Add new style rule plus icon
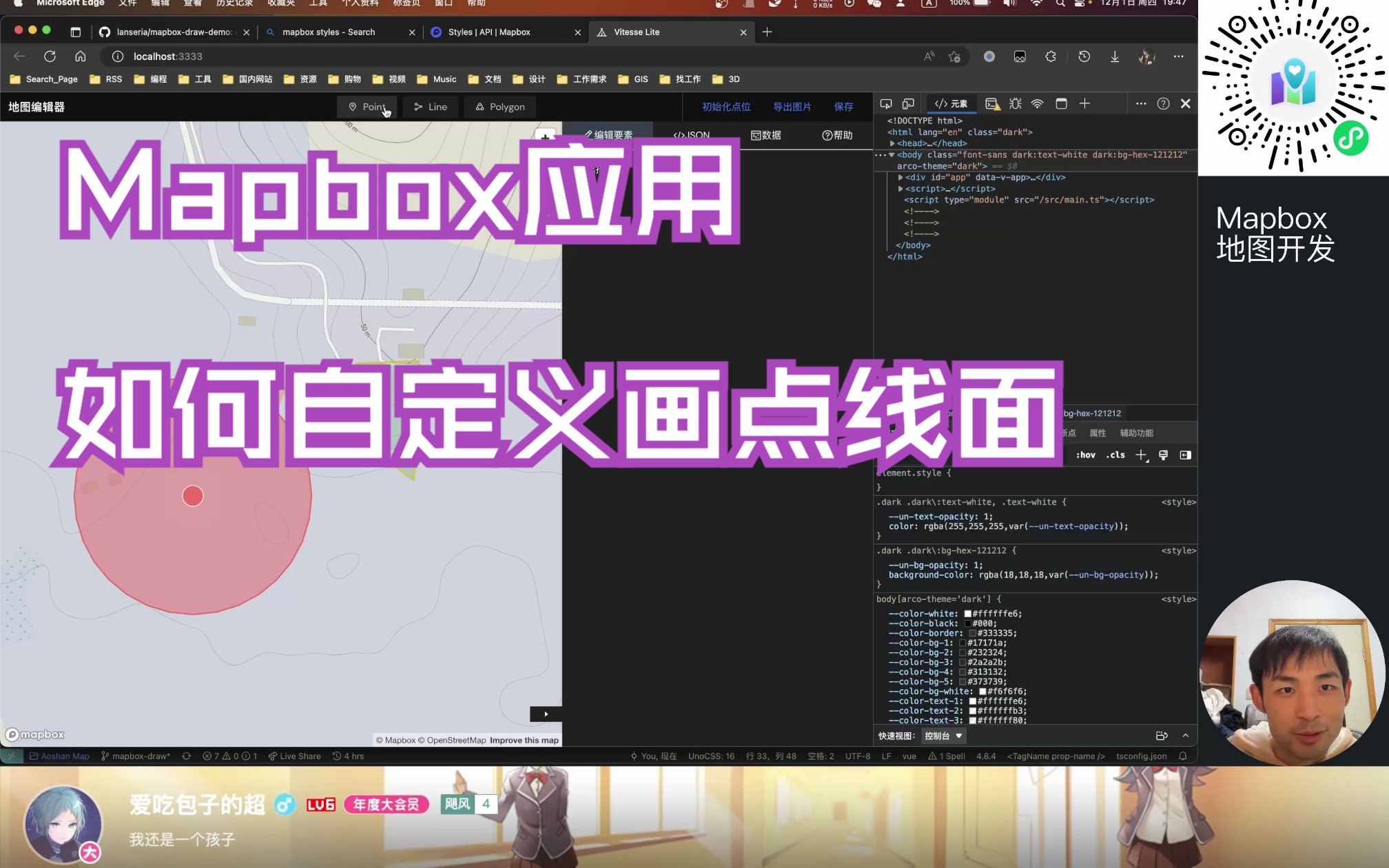Screen dimensions: 1389x868 1141,455
